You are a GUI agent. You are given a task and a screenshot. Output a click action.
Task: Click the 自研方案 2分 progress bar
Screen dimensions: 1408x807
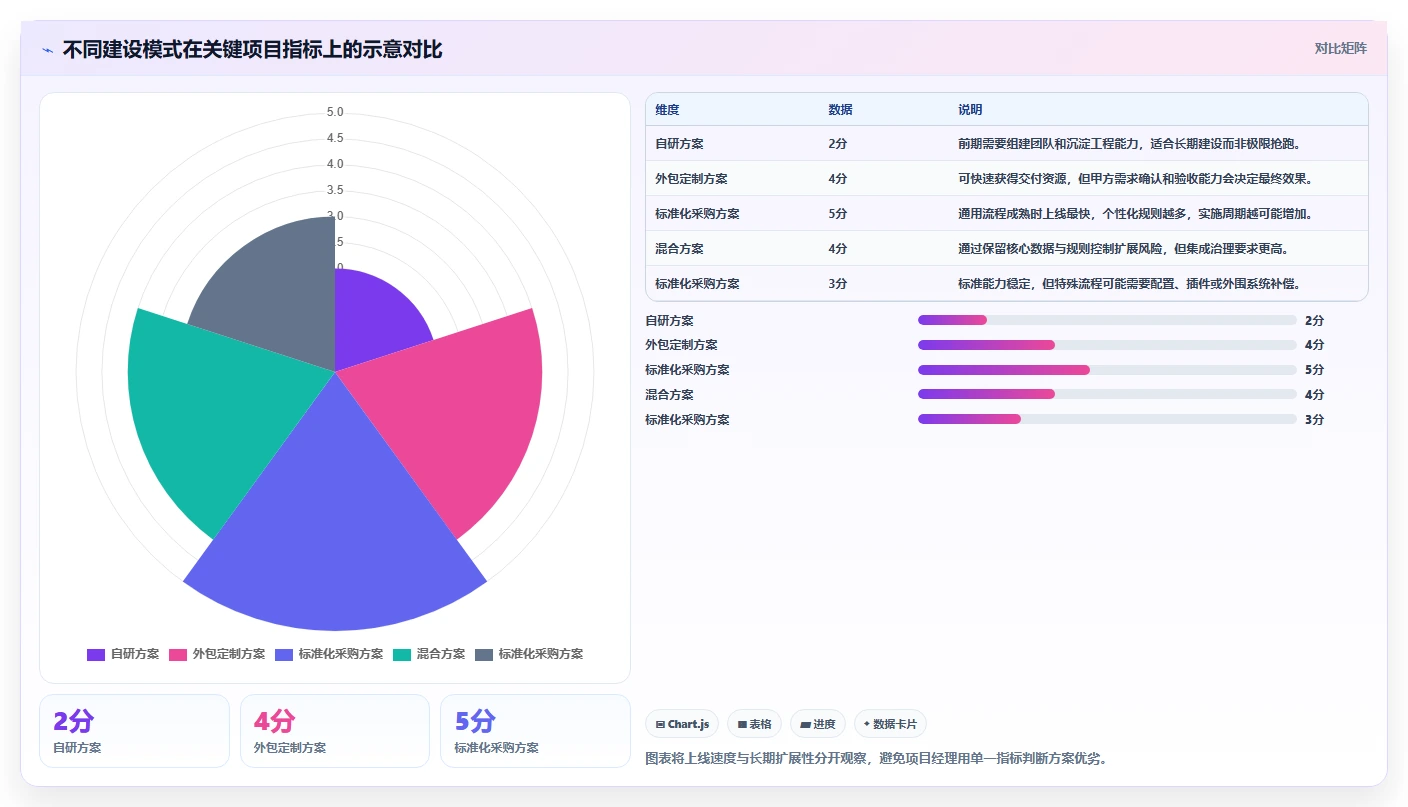pyautogui.click(x=1107, y=320)
